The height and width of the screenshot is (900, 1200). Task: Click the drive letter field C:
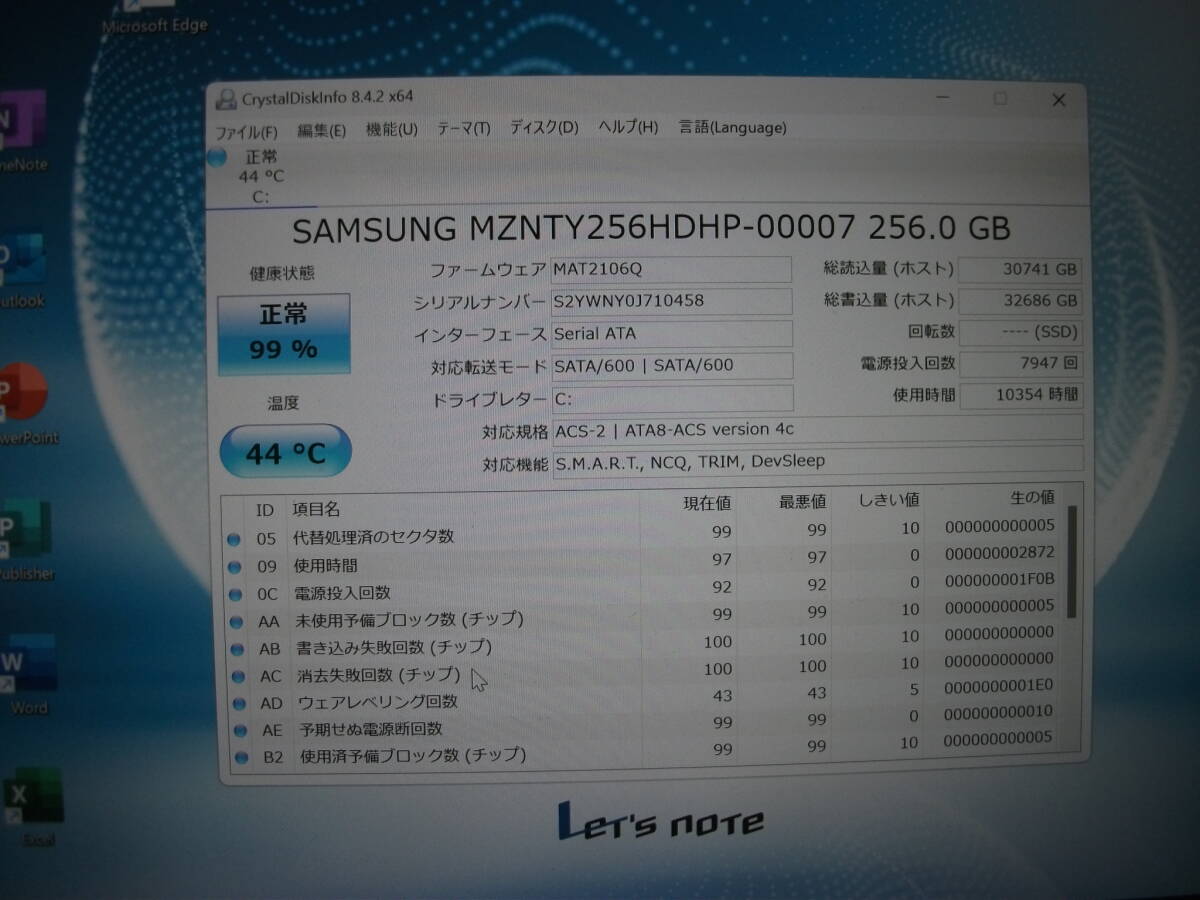click(x=672, y=398)
